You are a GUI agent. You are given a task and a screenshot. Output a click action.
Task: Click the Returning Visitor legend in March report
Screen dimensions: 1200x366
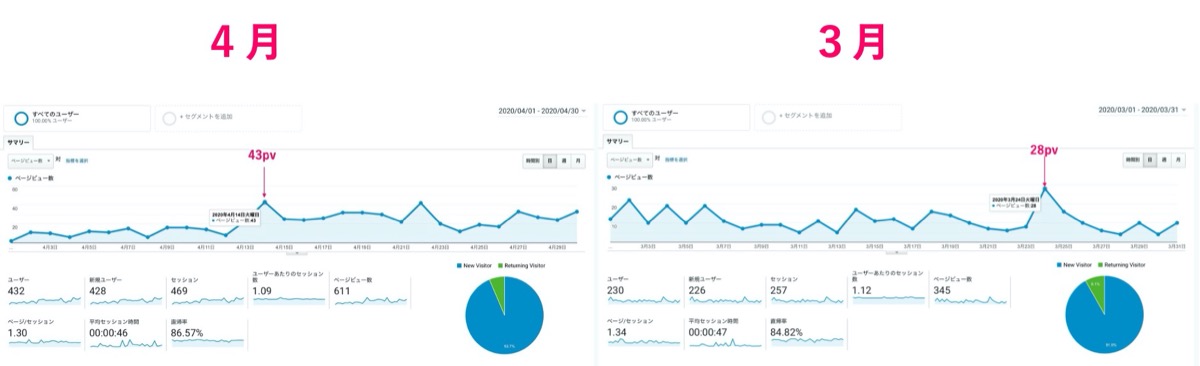[1120, 265]
